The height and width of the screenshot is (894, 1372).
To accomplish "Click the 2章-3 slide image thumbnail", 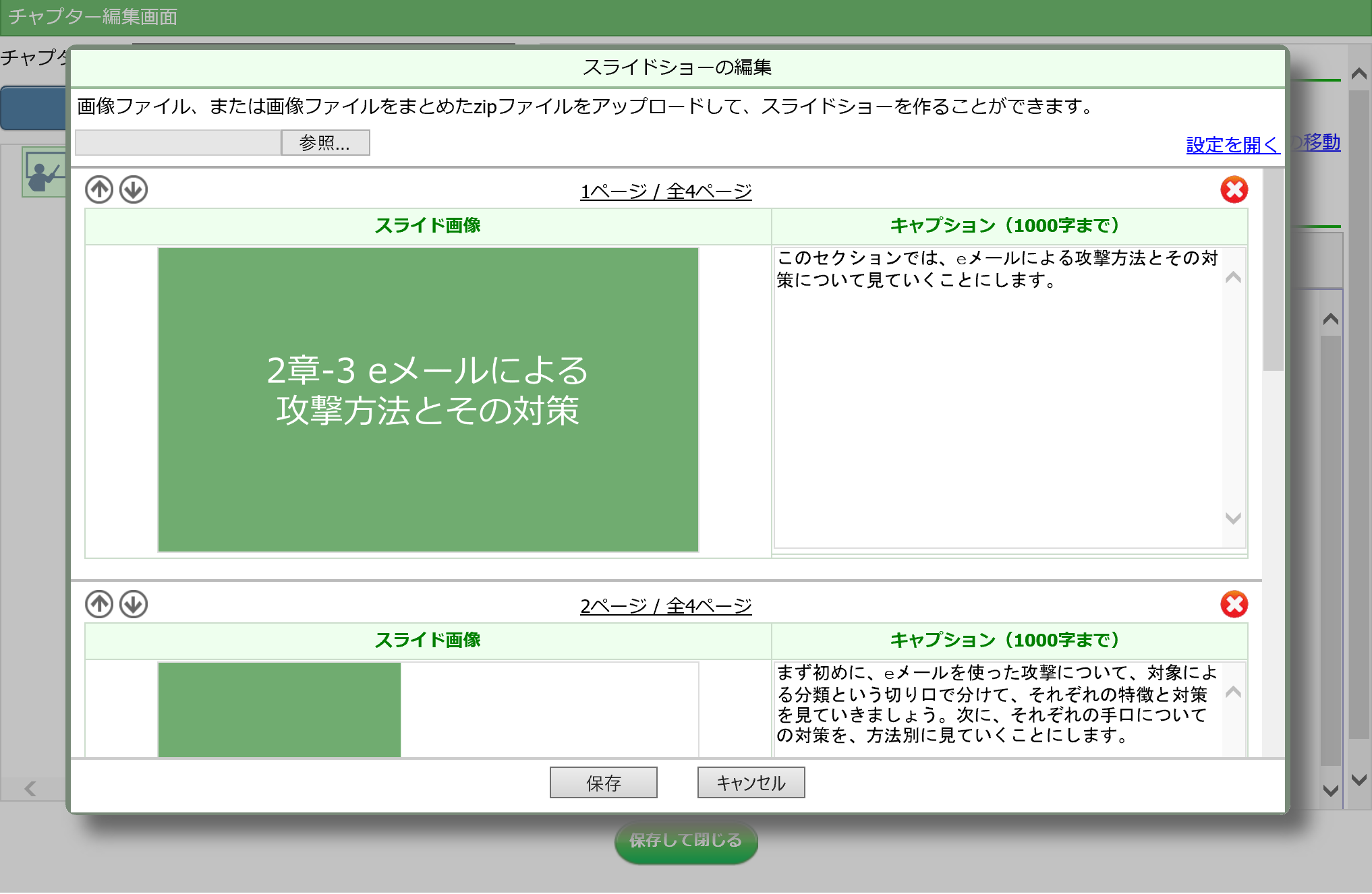I will point(428,399).
